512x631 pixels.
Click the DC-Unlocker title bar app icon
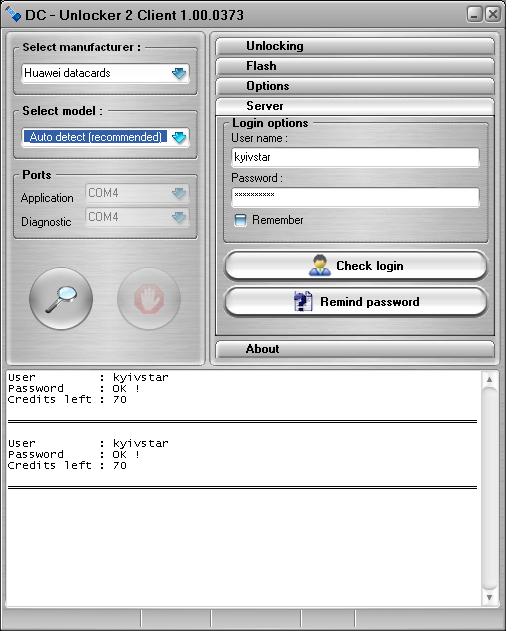coord(13,15)
